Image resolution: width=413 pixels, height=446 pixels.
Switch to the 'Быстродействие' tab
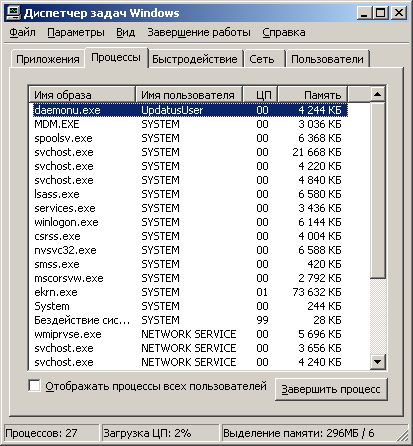point(195,59)
